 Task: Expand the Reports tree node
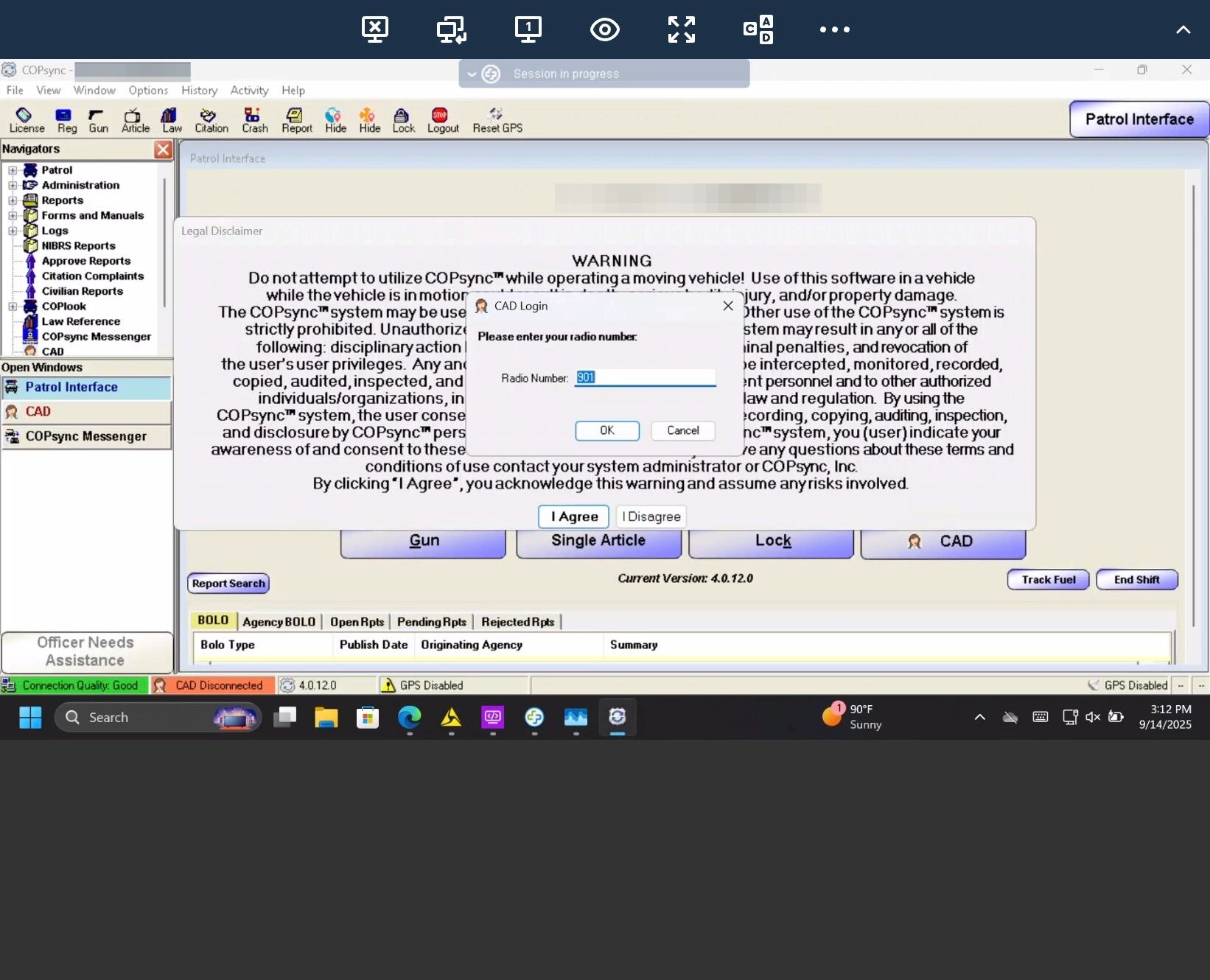coord(13,200)
